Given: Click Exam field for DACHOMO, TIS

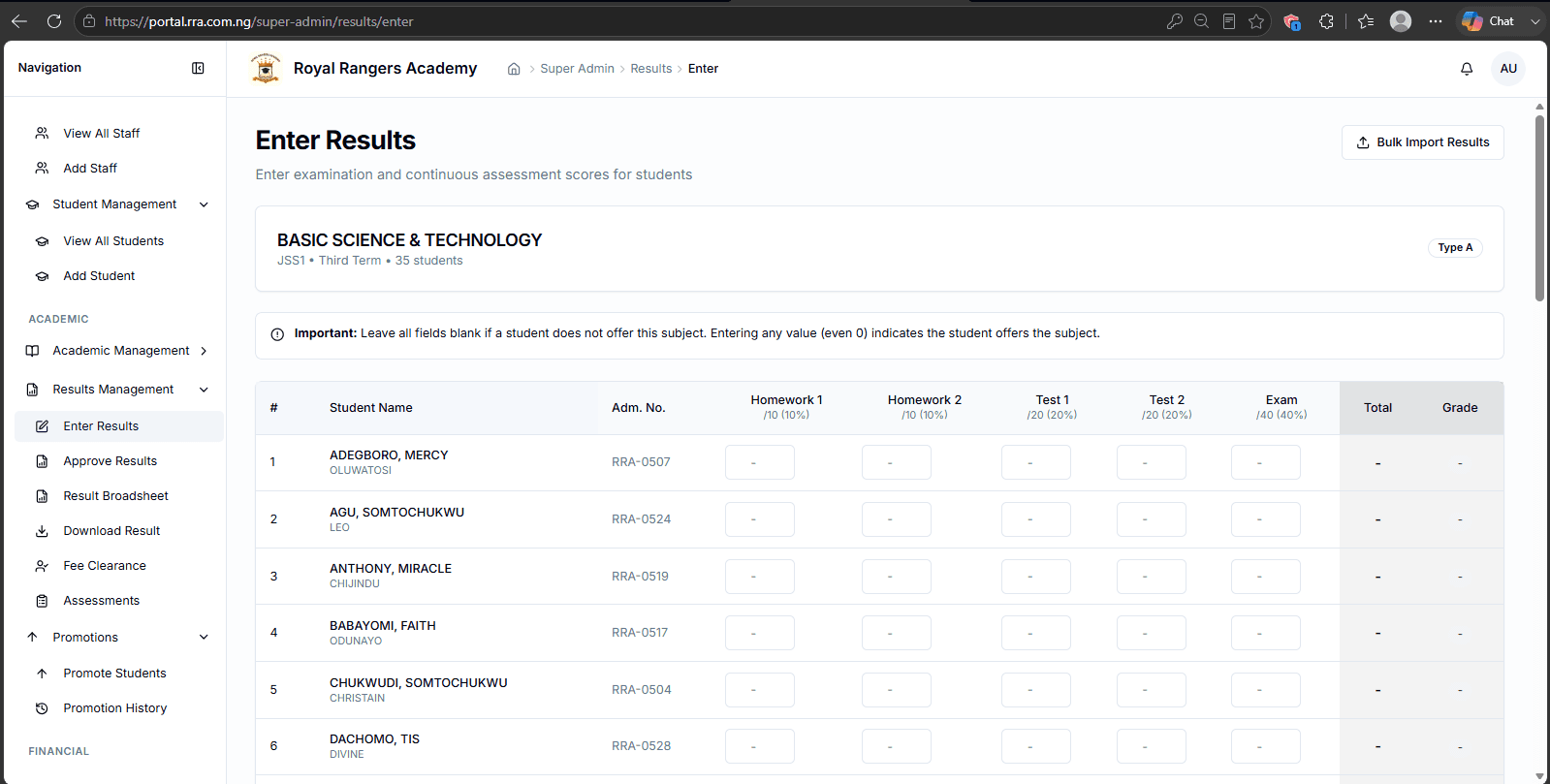Looking at the screenshot, I should tap(1265, 746).
